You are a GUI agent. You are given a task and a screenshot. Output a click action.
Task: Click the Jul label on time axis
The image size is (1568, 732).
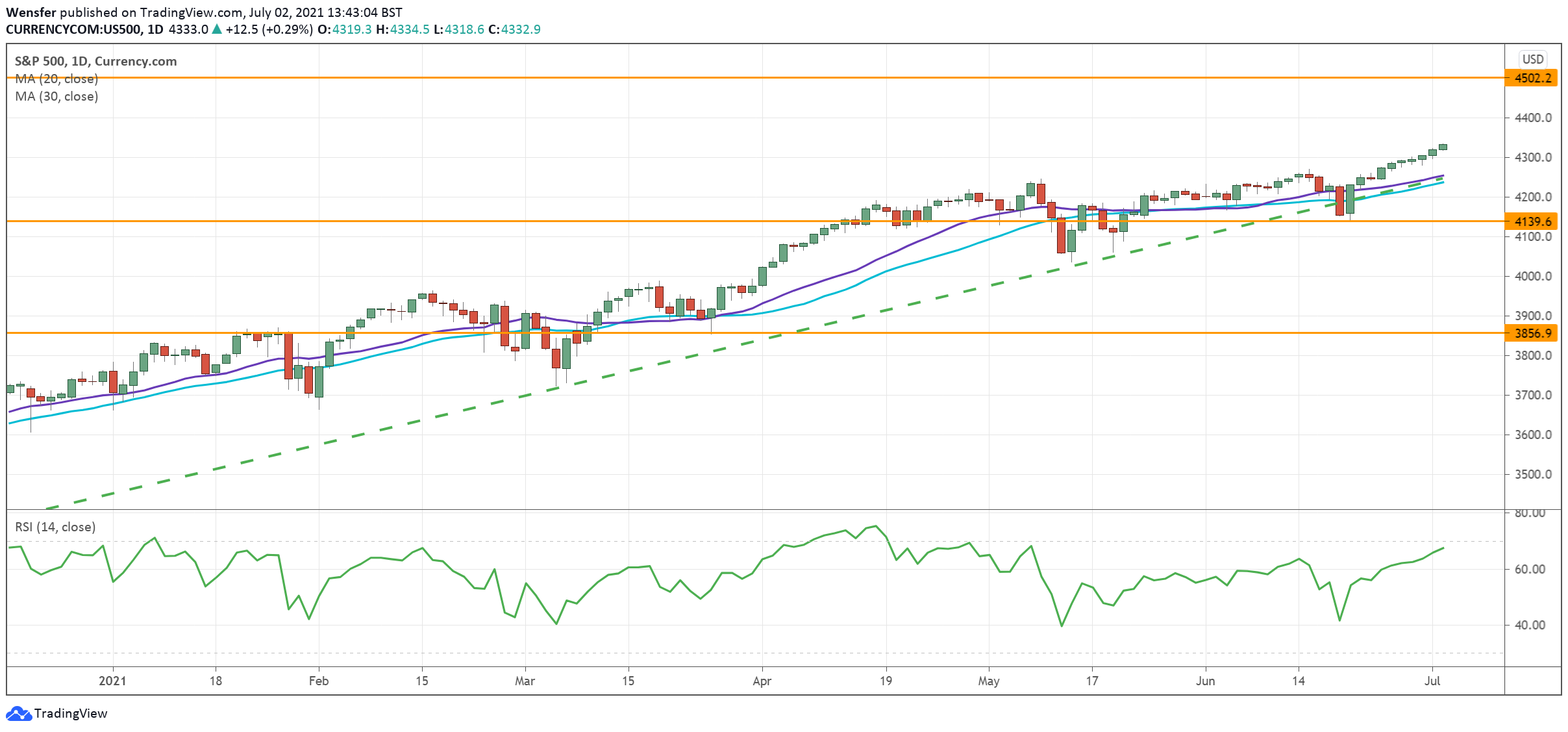pyautogui.click(x=1432, y=681)
